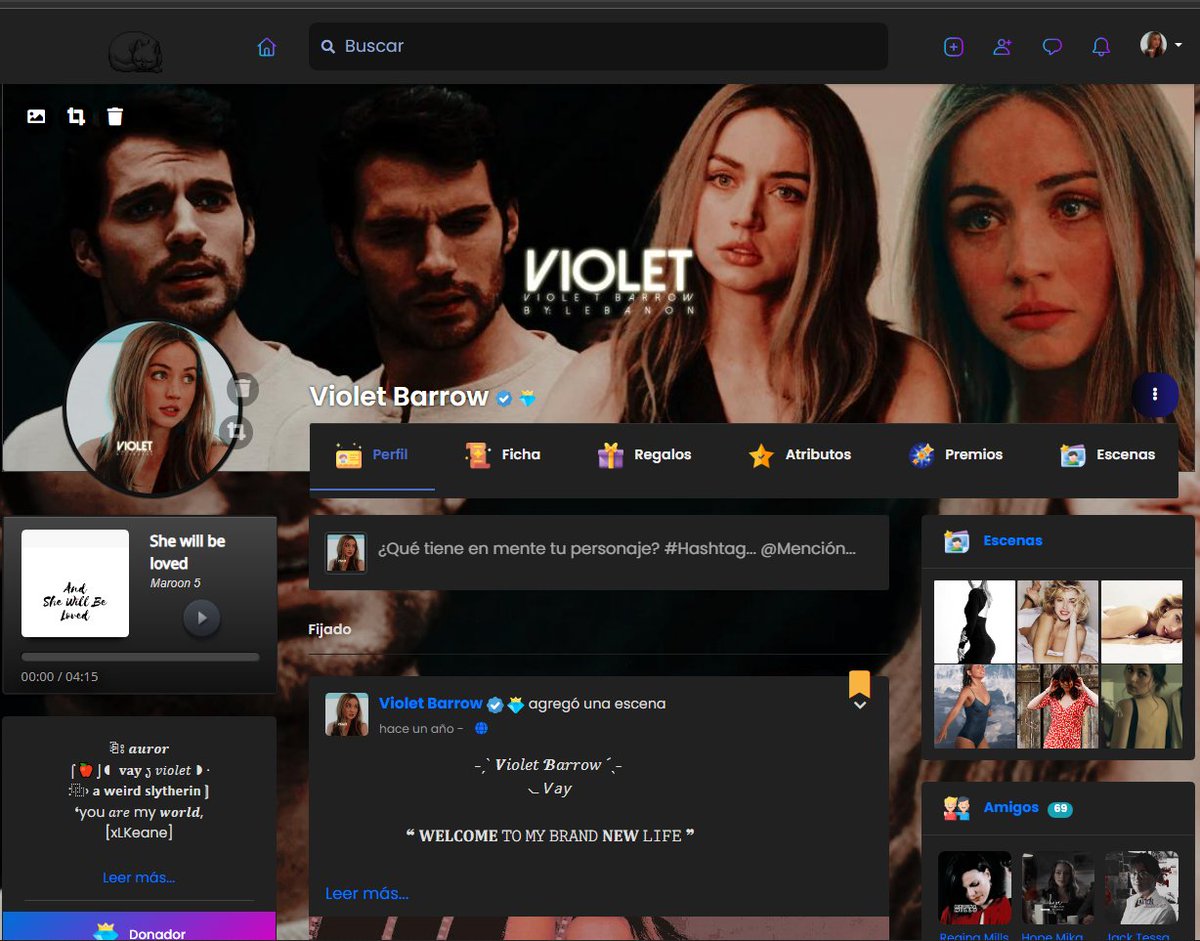Switch to the Ficha tab

pyautogui.click(x=503, y=455)
